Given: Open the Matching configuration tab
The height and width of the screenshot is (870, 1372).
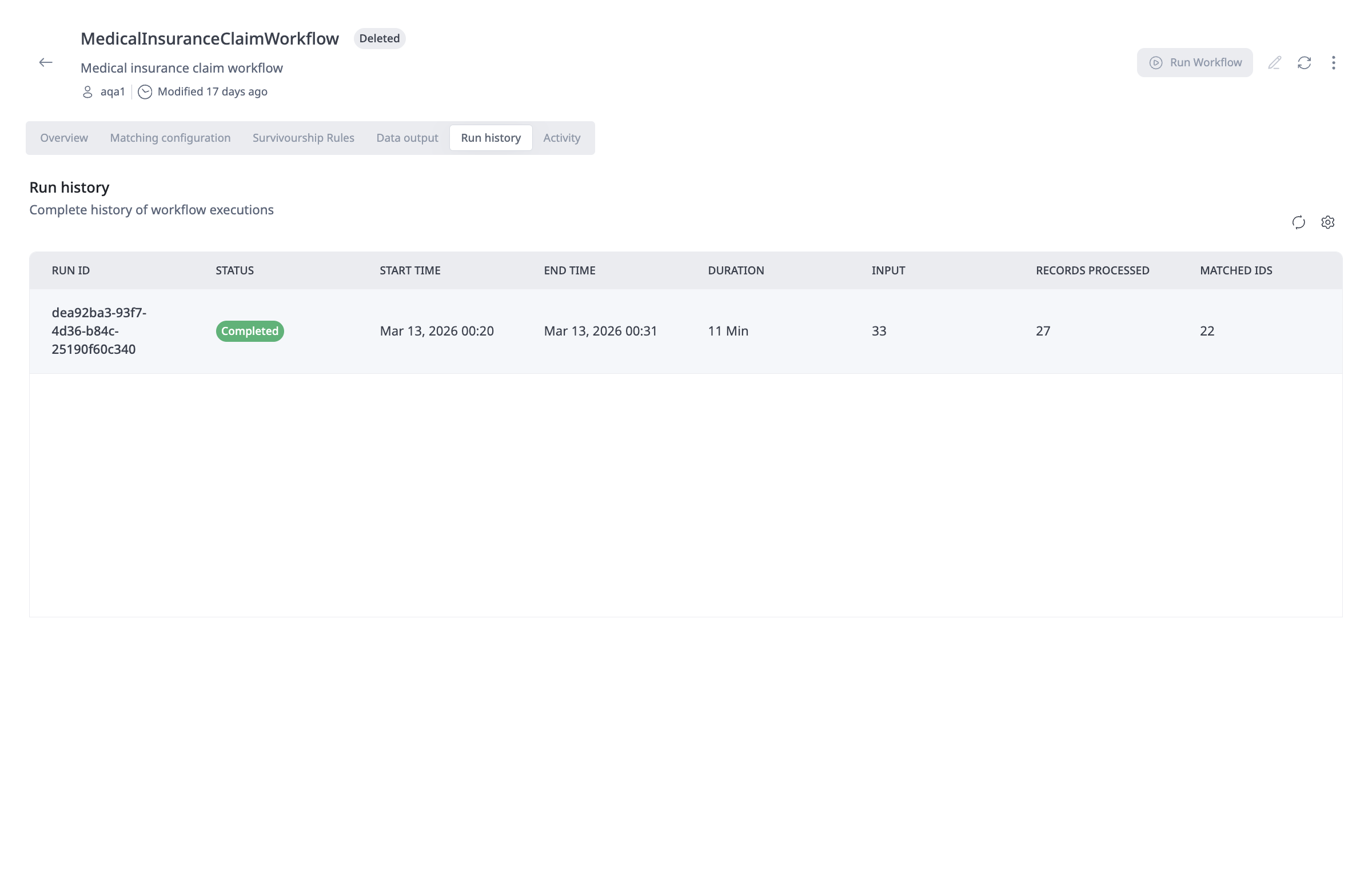Looking at the screenshot, I should (170, 138).
